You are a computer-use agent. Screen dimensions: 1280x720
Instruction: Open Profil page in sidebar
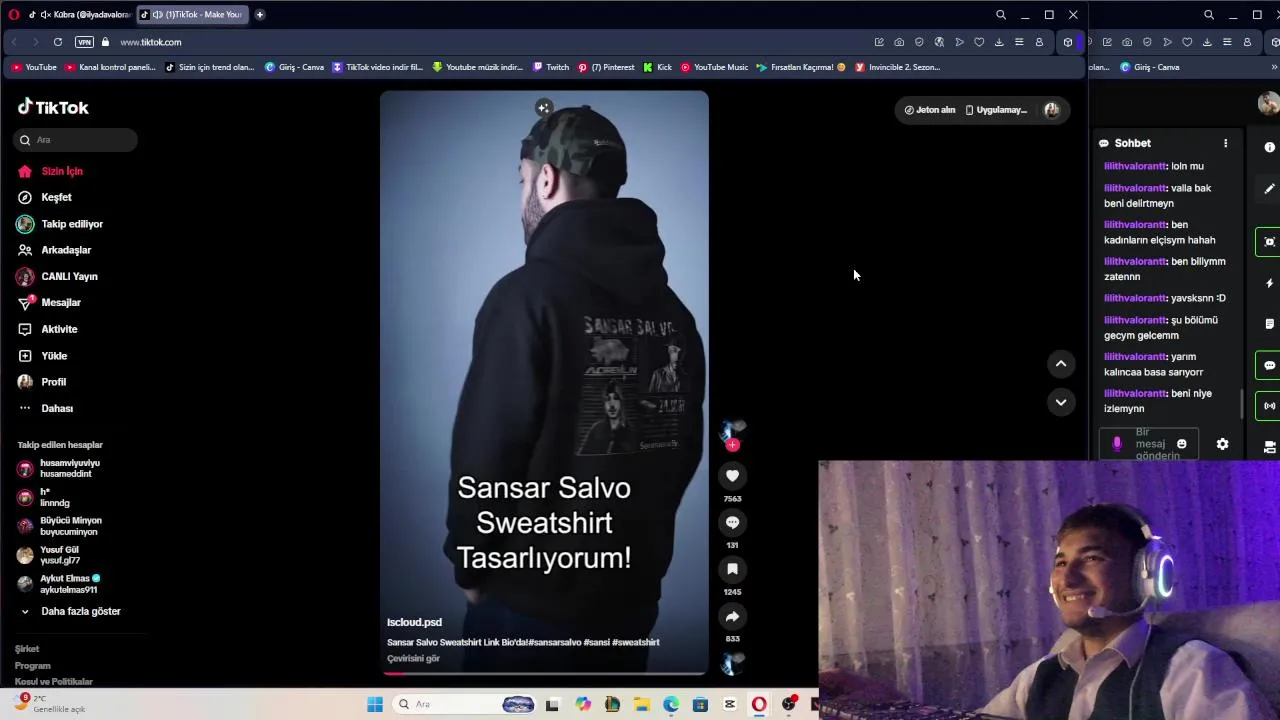[42, 382]
